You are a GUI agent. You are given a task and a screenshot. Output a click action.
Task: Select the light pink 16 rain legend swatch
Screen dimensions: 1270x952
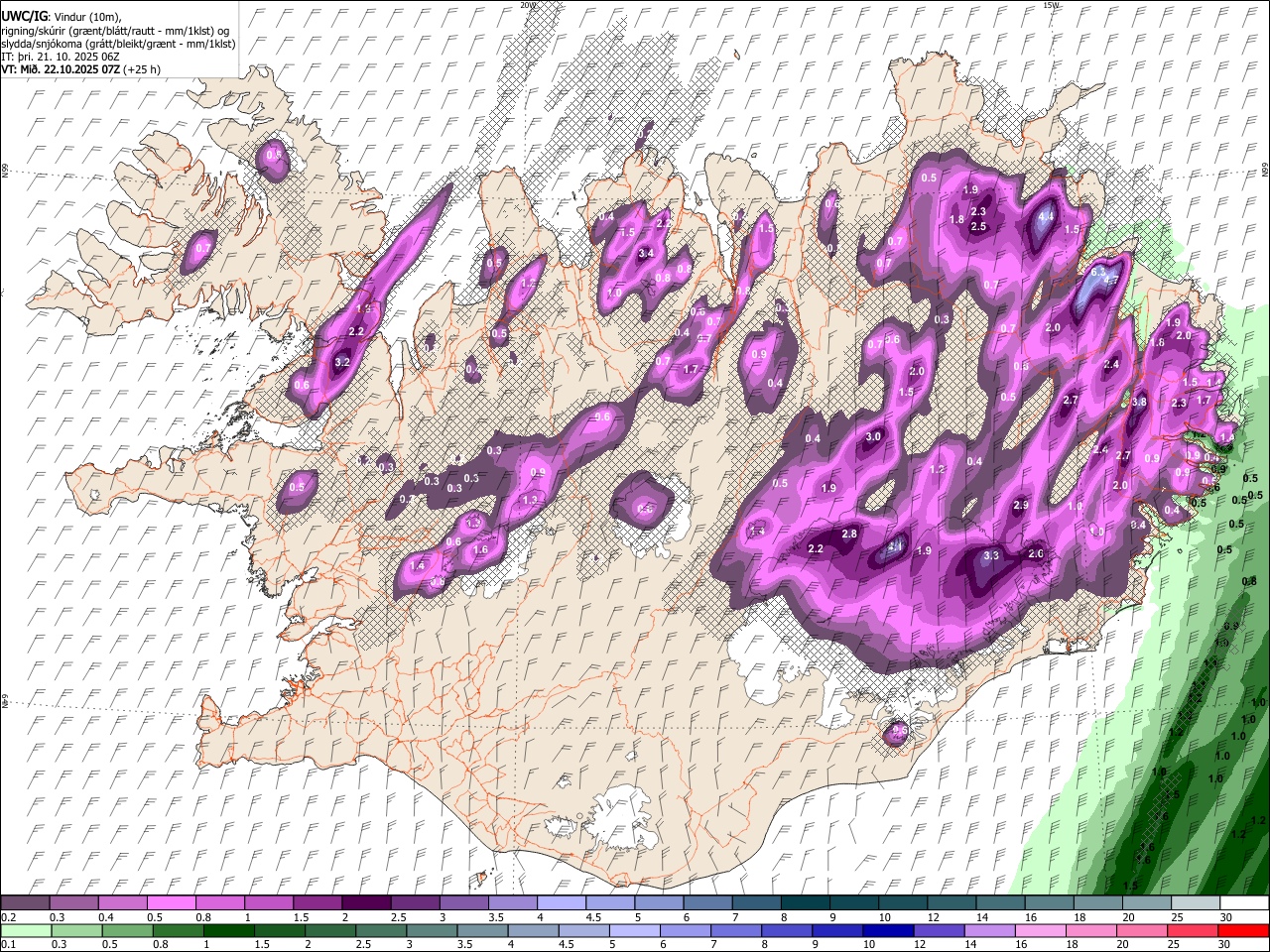1040,930
